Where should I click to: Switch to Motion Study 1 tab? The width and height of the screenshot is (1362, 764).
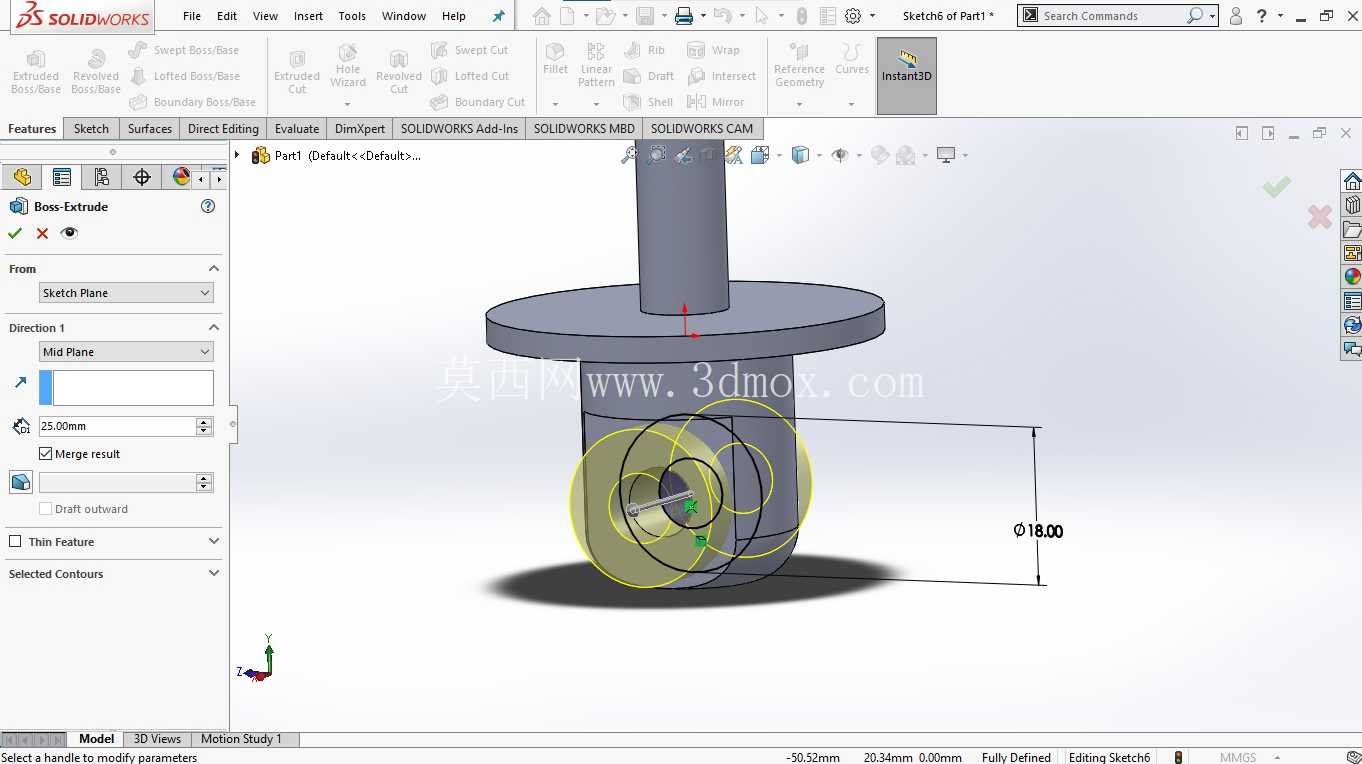pyautogui.click(x=241, y=739)
